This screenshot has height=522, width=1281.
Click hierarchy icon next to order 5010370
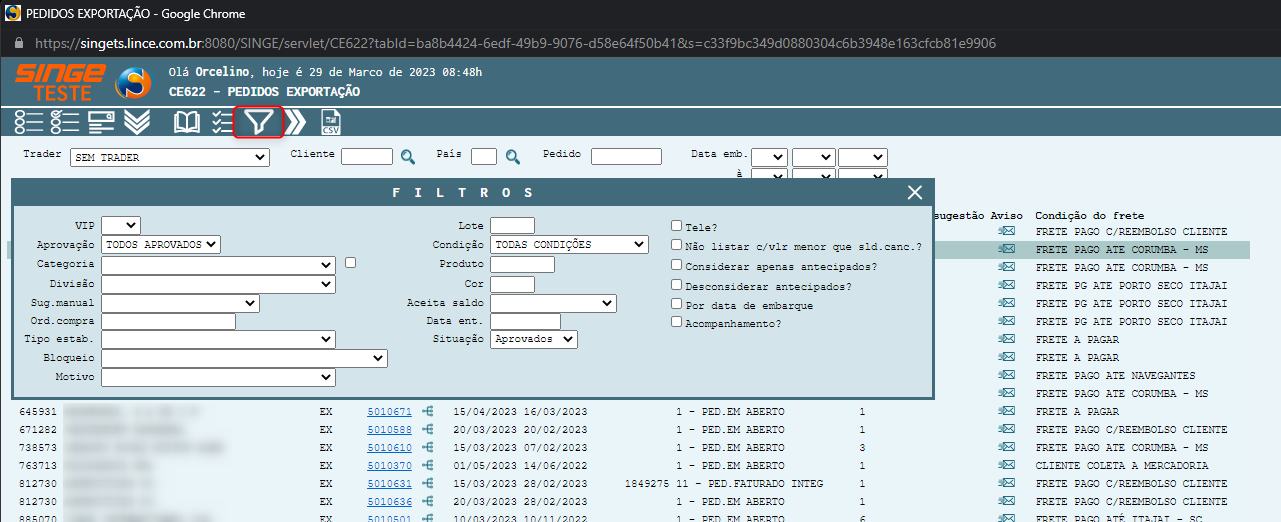click(428, 465)
